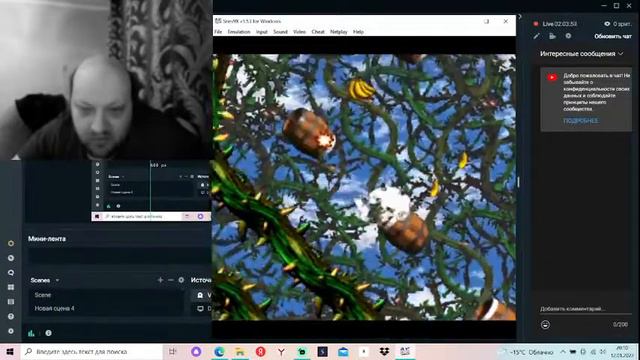Remove scene with the minus icon
640x360 pixels.
coord(171,280)
